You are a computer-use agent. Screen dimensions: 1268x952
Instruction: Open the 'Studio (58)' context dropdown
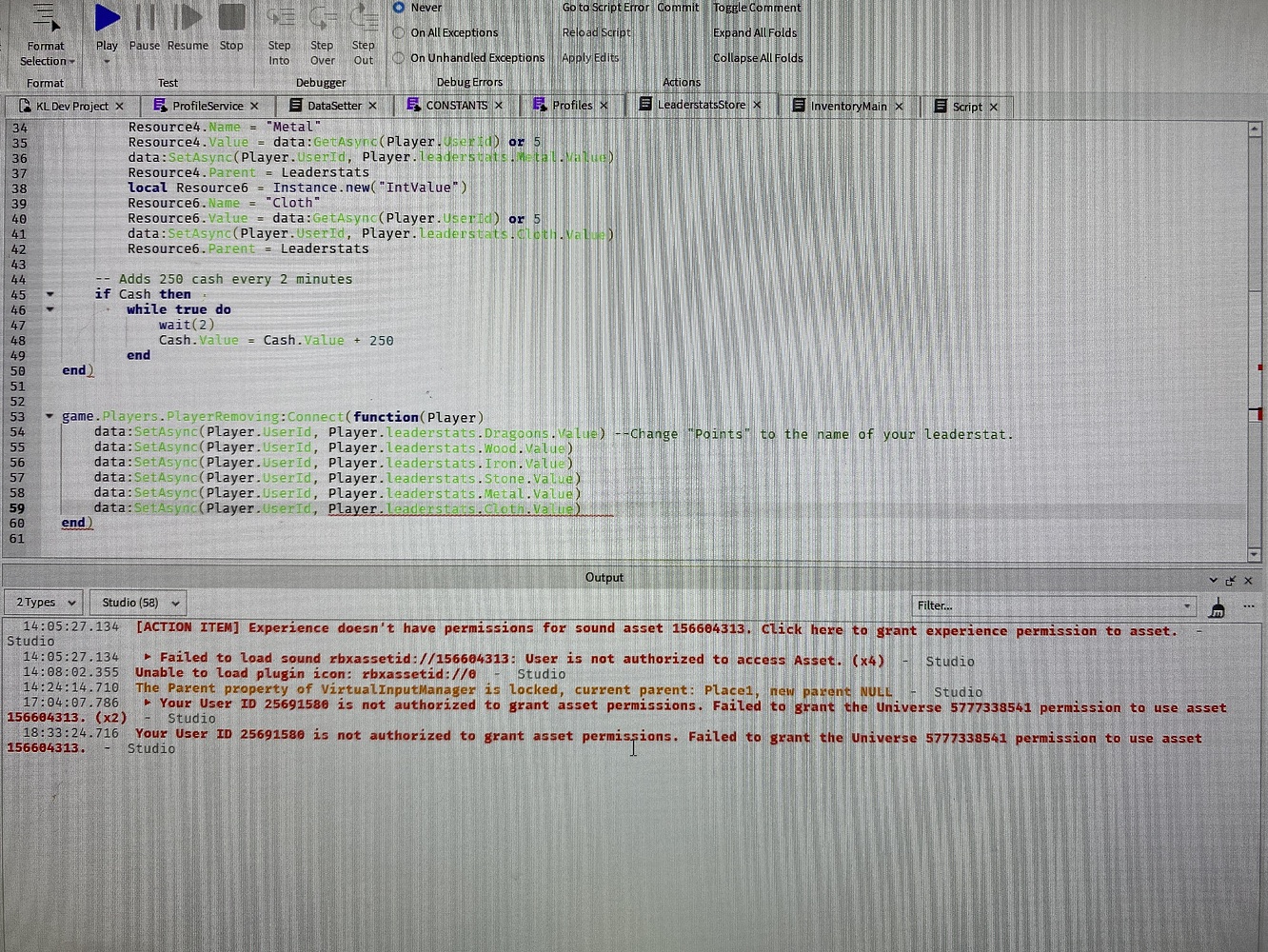138,603
